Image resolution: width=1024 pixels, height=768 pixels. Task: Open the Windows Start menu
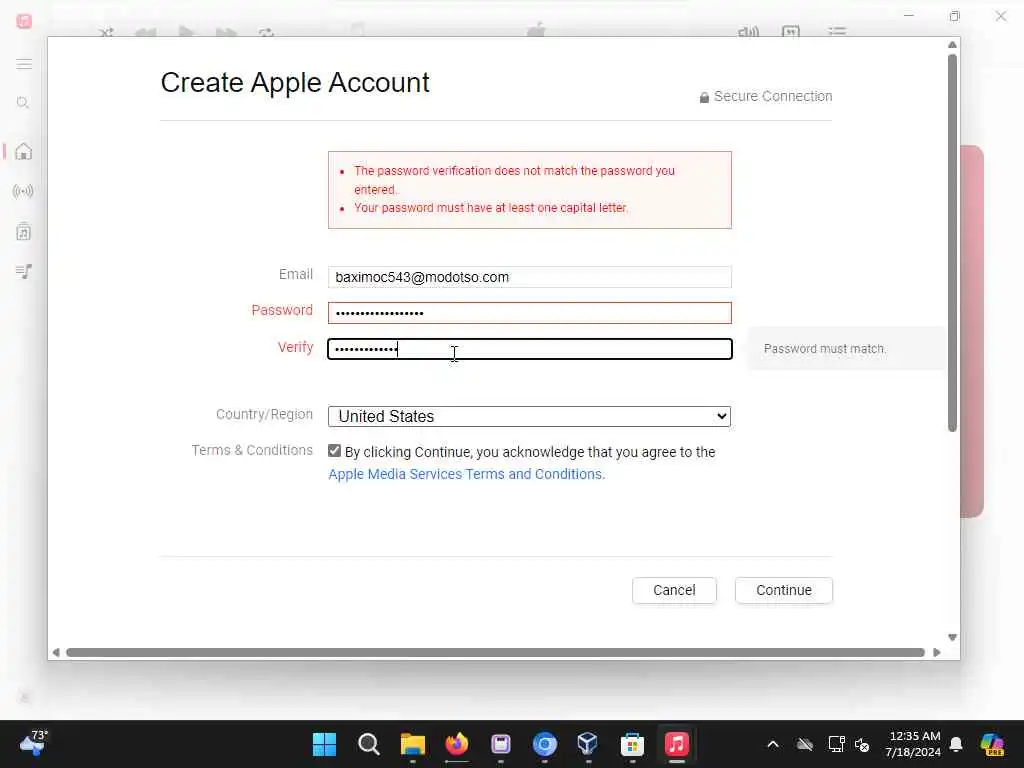(x=324, y=744)
